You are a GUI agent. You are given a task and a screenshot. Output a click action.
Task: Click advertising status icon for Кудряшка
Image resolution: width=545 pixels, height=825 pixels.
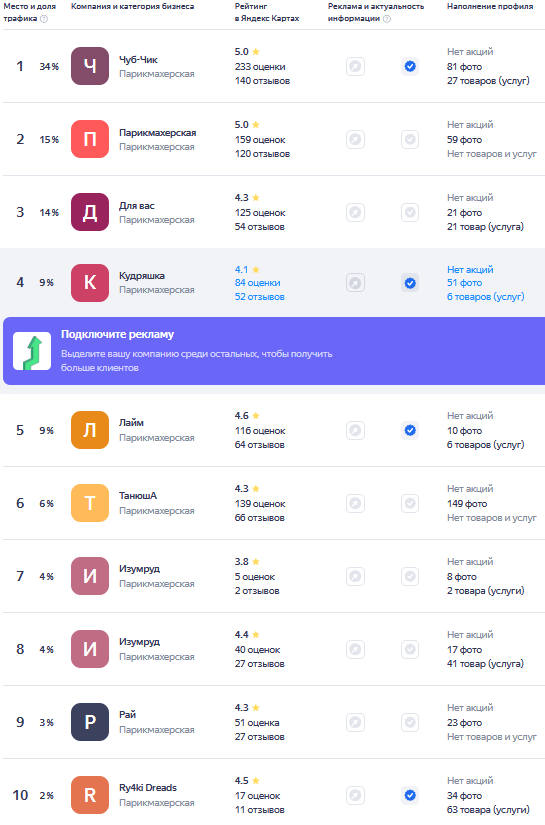pos(356,283)
